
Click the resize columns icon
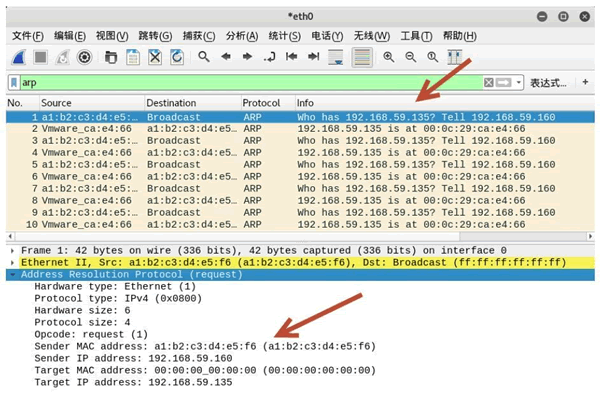pos(455,57)
